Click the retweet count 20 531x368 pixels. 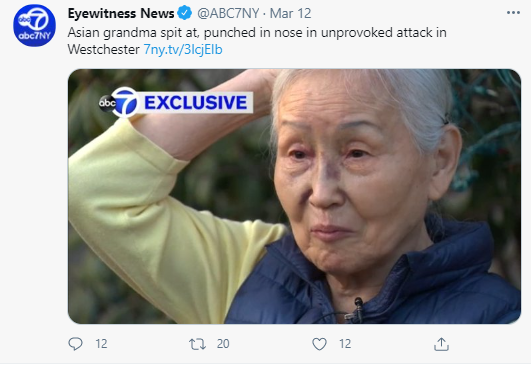coord(223,344)
